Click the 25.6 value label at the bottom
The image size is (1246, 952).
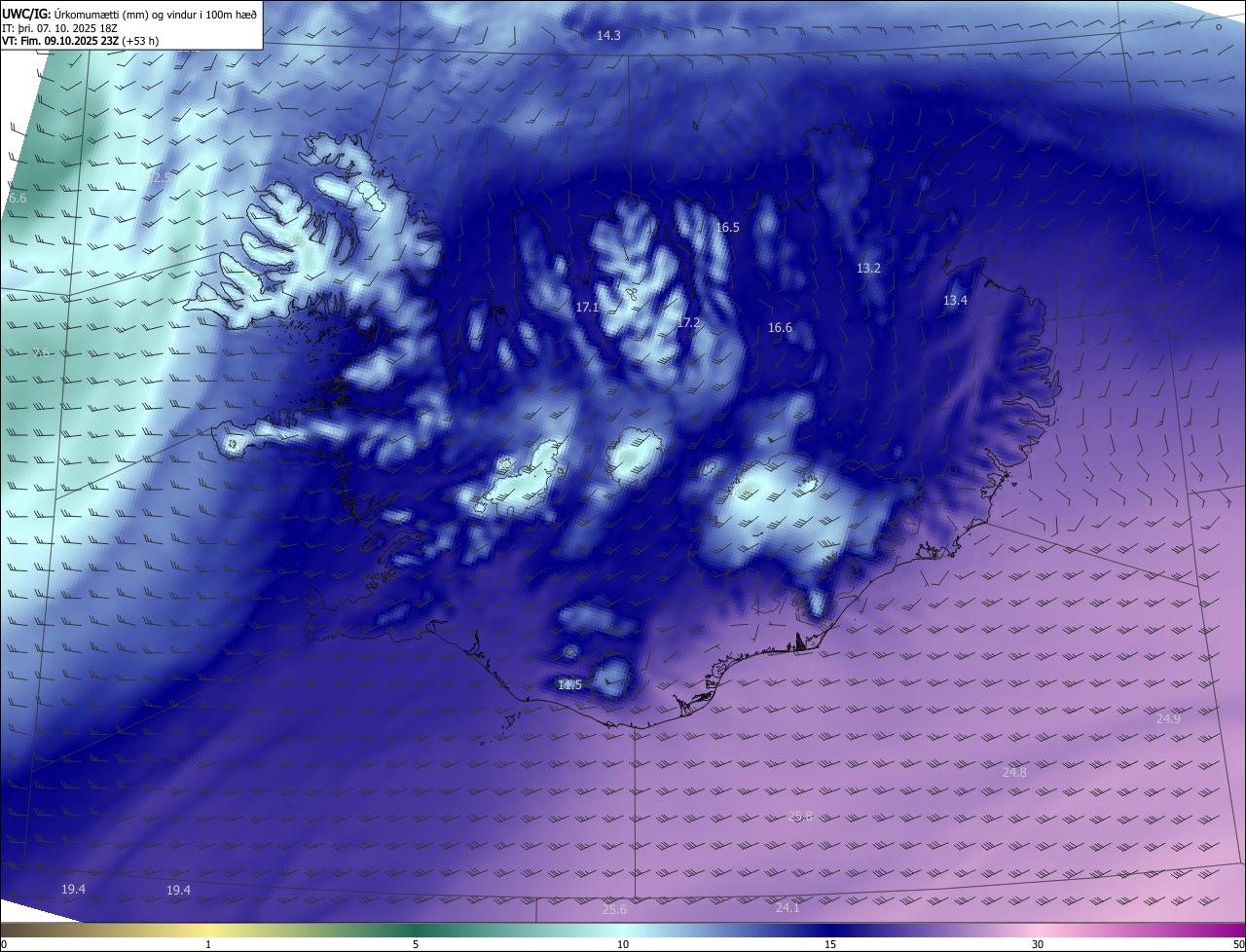point(614,909)
